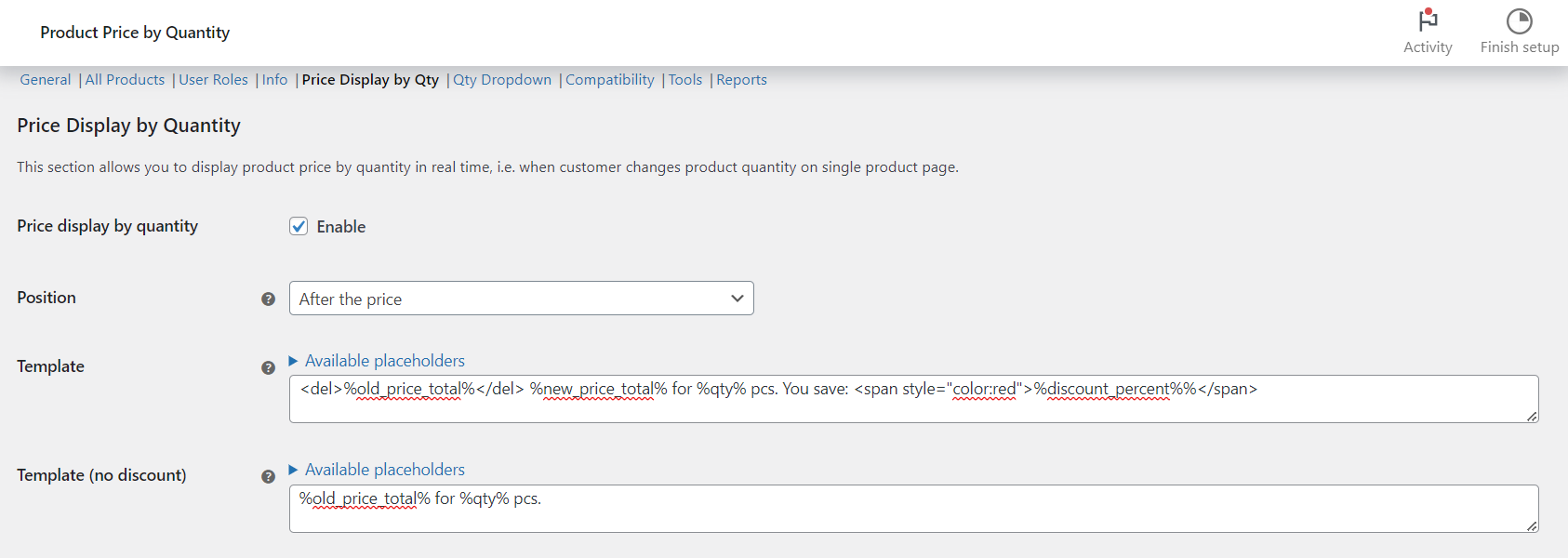This screenshot has height=558, width=1568.
Task: Switch to the Qty Dropdown tab
Action: coord(502,80)
